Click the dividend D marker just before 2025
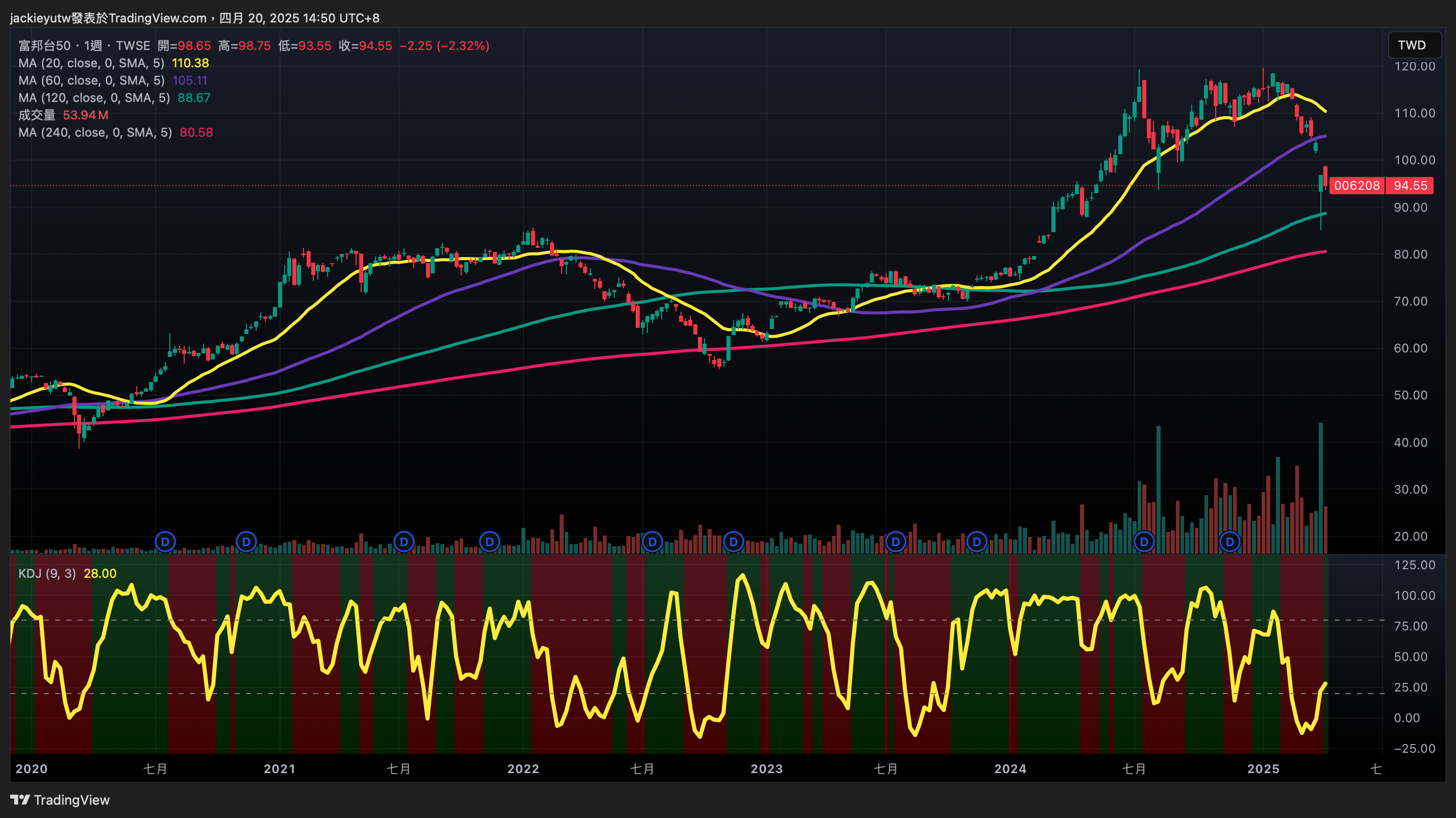This screenshot has height=818, width=1456. click(1230, 542)
